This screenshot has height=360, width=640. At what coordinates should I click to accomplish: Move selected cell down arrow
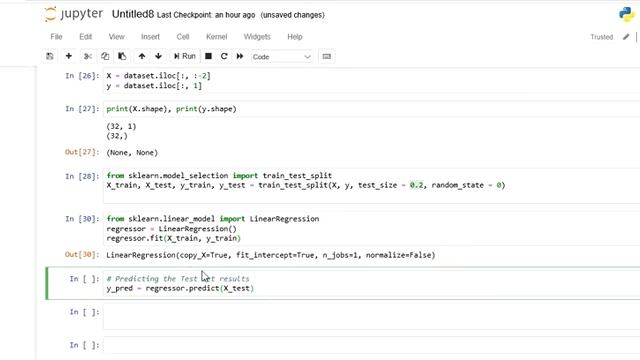coord(158,56)
